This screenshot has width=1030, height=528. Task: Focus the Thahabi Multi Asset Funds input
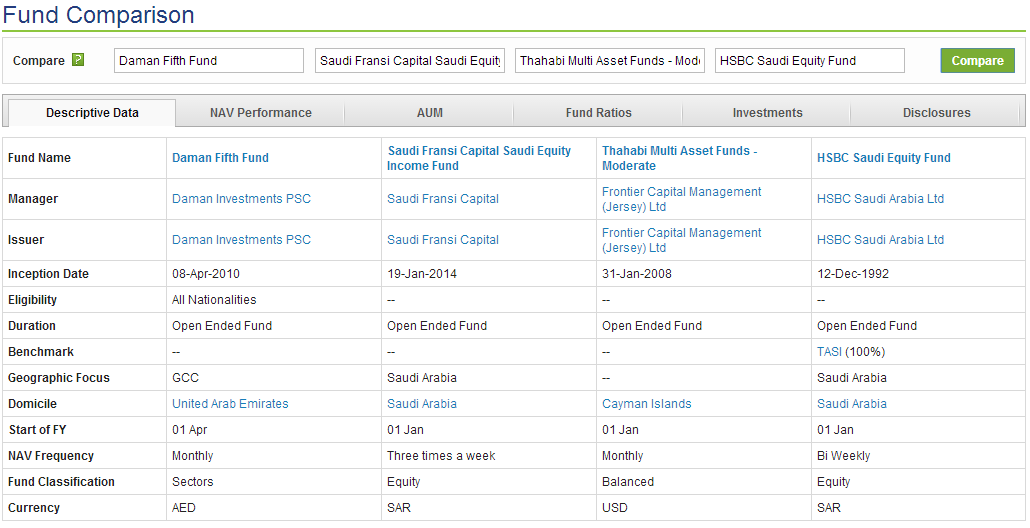click(610, 60)
